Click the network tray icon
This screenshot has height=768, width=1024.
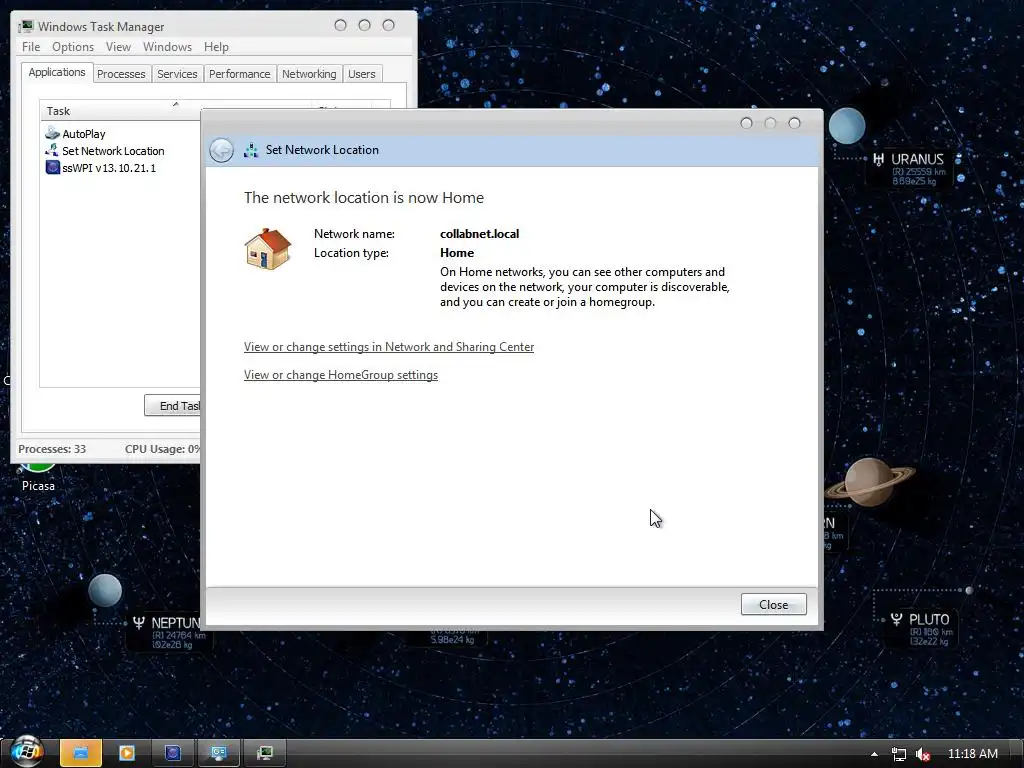click(899, 754)
